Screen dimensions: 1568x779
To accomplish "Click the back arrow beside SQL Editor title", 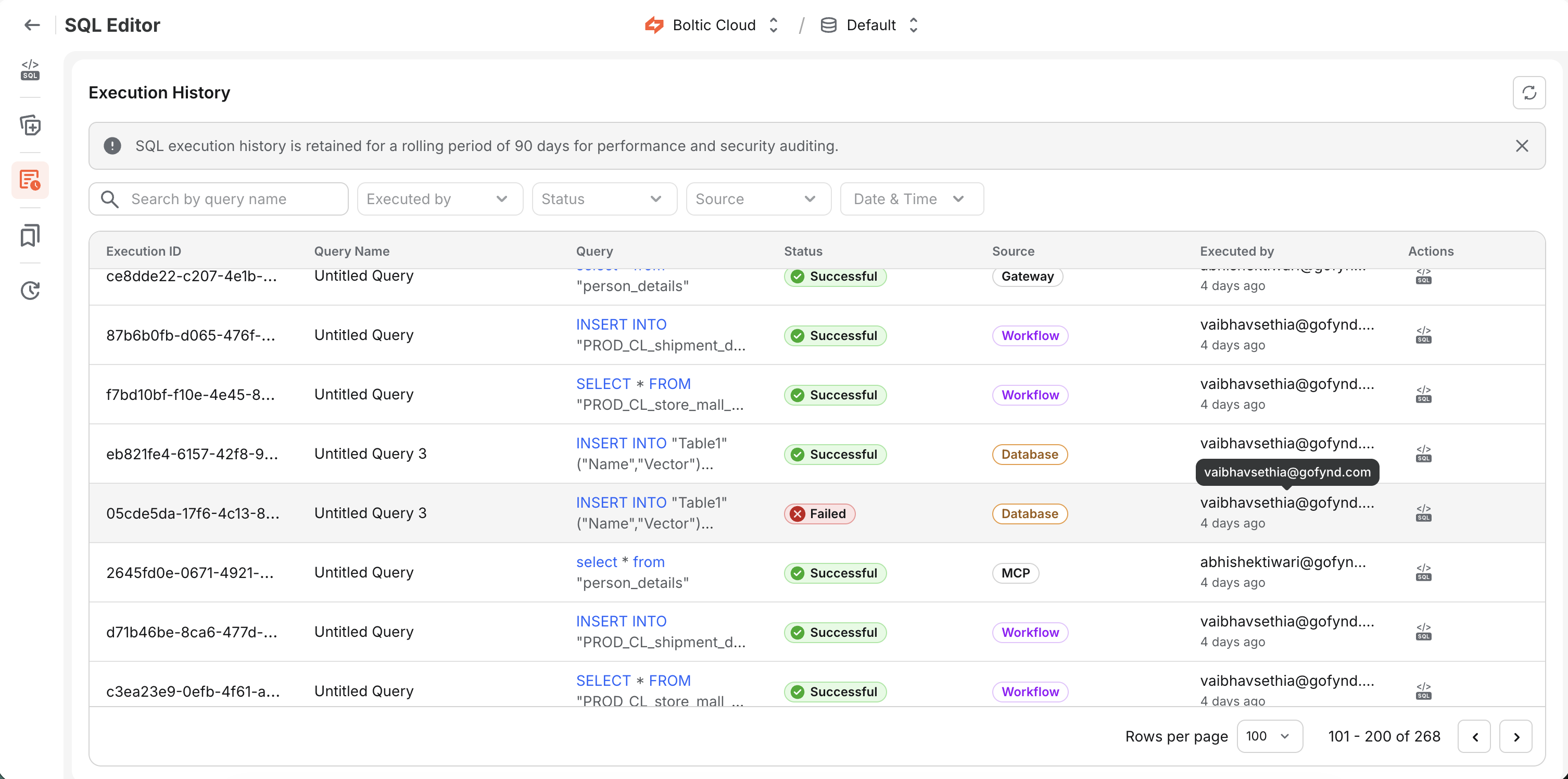I will (x=32, y=25).
